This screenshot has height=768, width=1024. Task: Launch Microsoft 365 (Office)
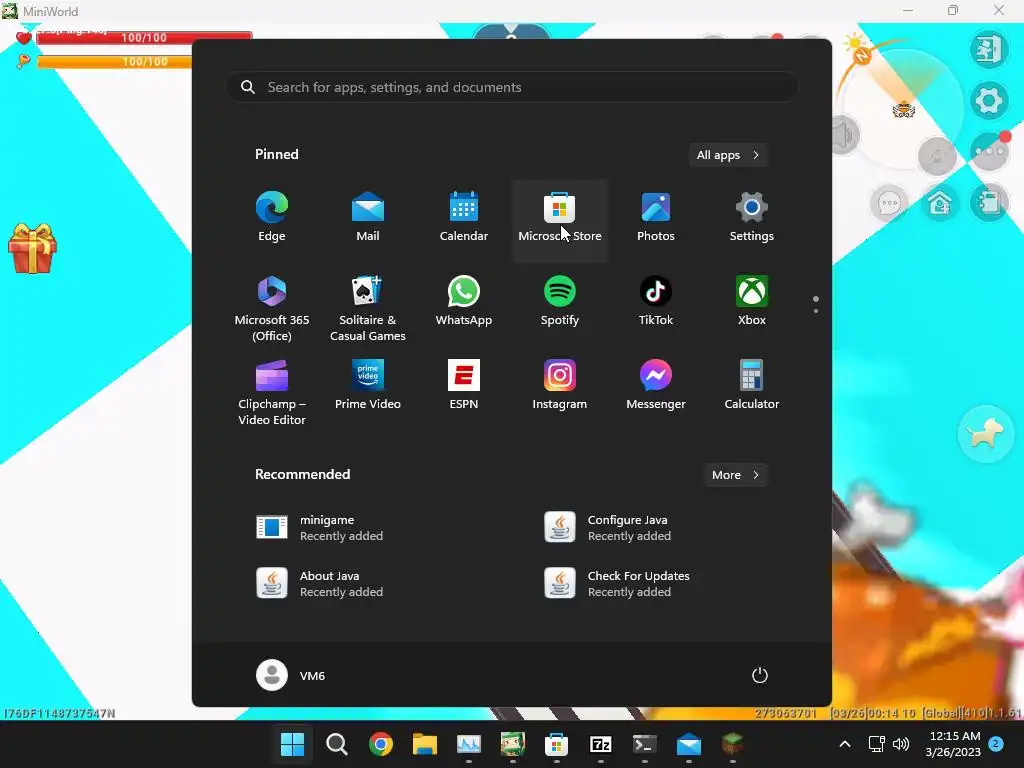point(272,309)
